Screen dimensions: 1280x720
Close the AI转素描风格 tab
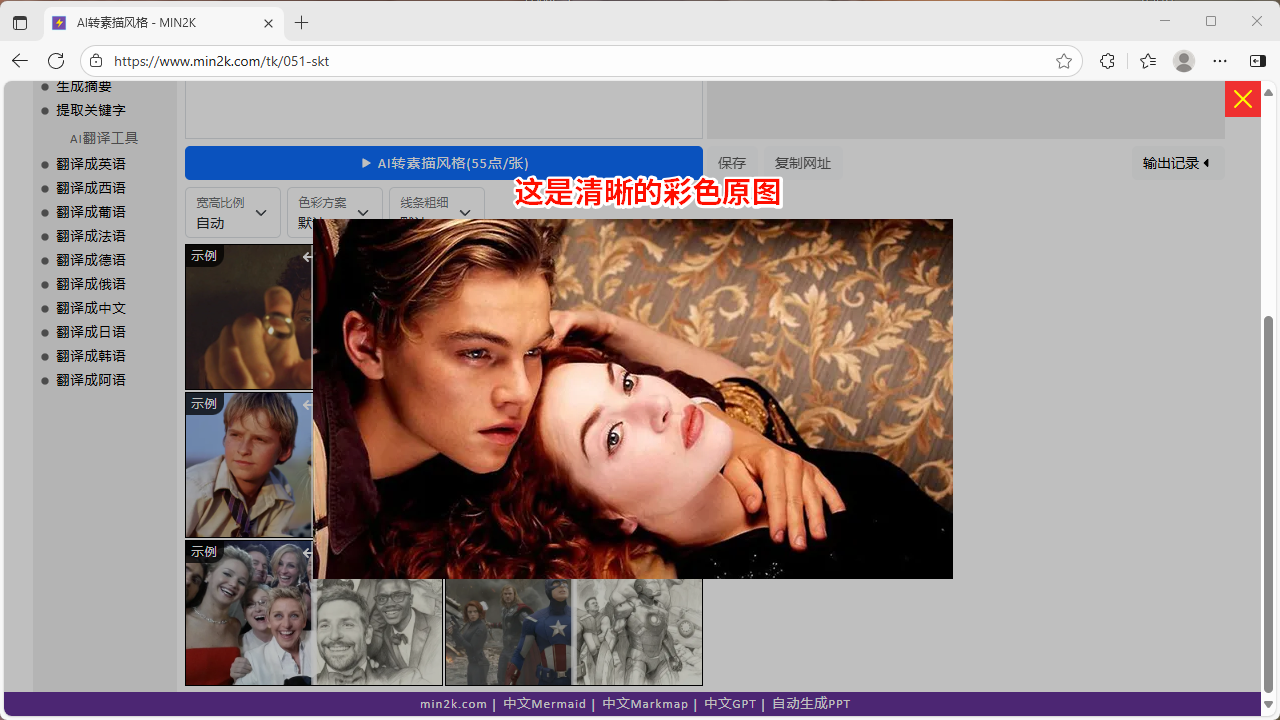click(269, 23)
